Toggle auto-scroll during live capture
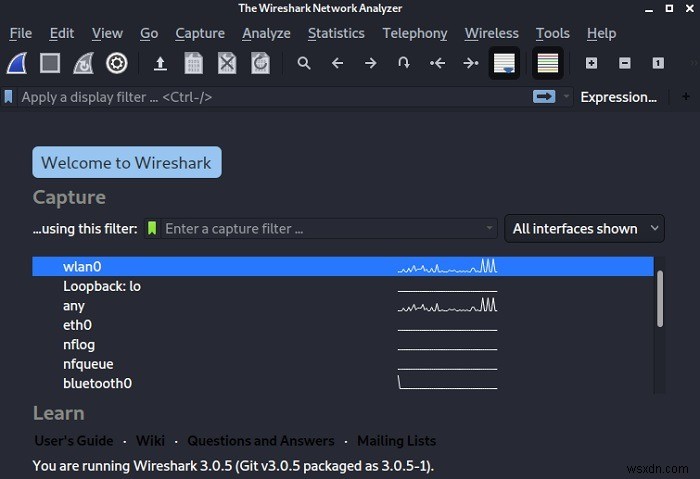700x479 pixels. coord(504,63)
